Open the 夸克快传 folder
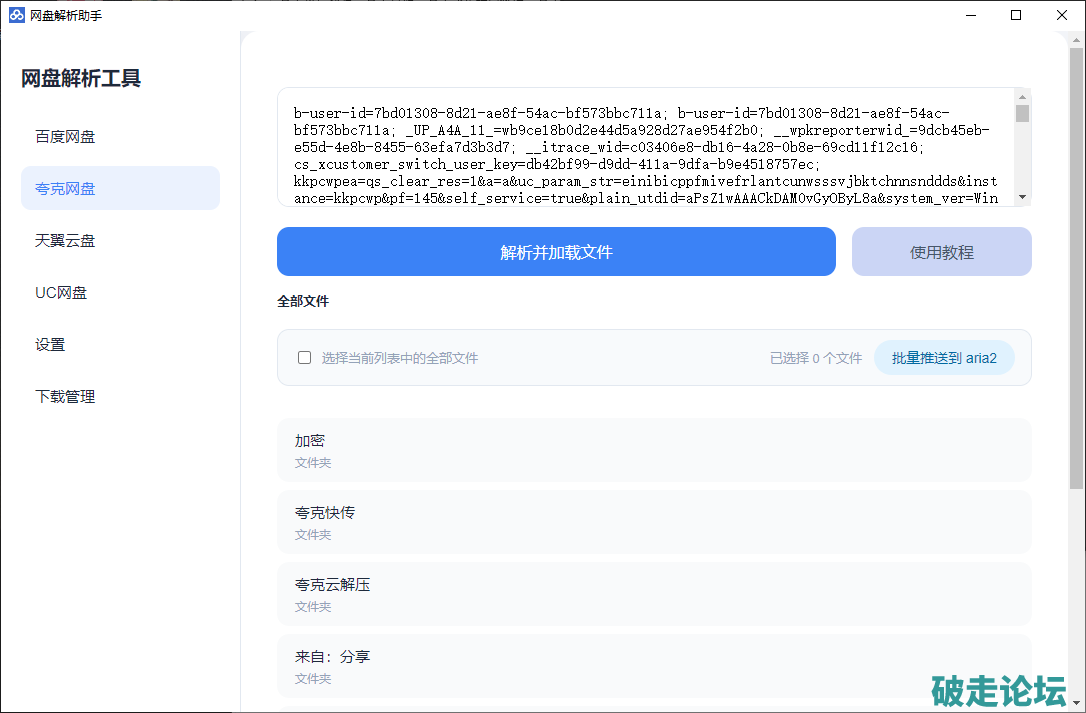This screenshot has width=1086, height=713. click(654, 522)
